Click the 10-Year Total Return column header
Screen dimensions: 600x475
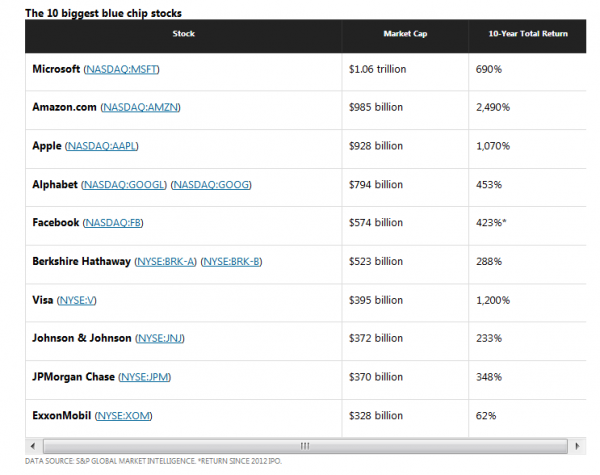[528, 34]
